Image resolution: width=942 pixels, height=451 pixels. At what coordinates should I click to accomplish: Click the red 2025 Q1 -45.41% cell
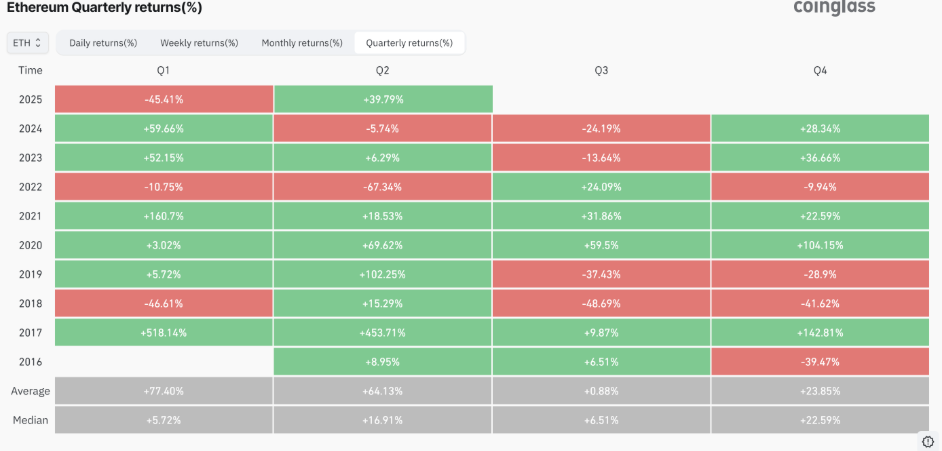pyautogui.click(x=164, y=99)
